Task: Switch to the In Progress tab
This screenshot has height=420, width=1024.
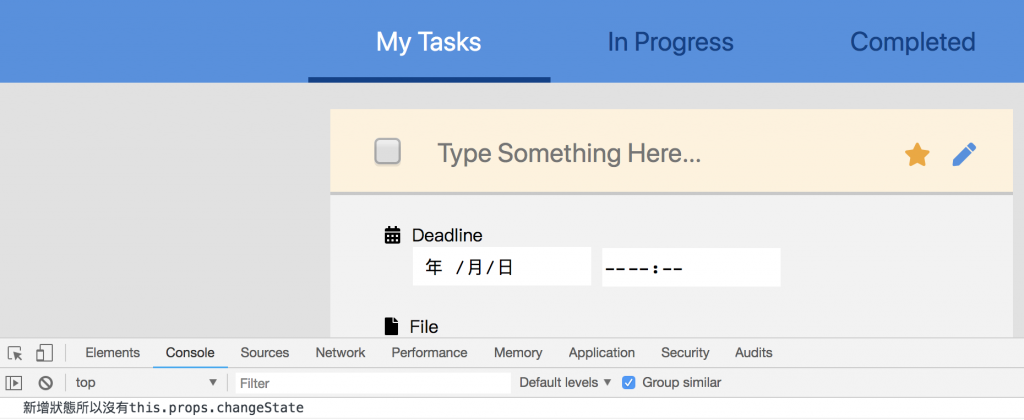Action: (x=670, y=42)
